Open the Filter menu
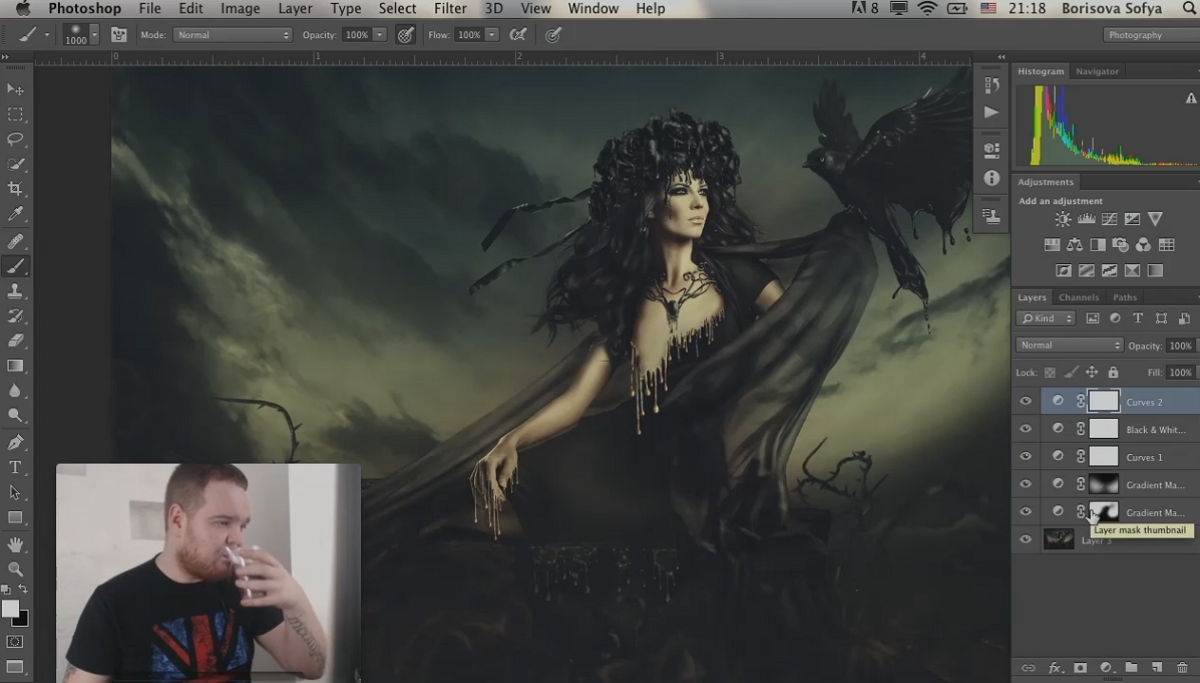Image resolution: width=1200 pixels, height=683 pixels. 450,9
